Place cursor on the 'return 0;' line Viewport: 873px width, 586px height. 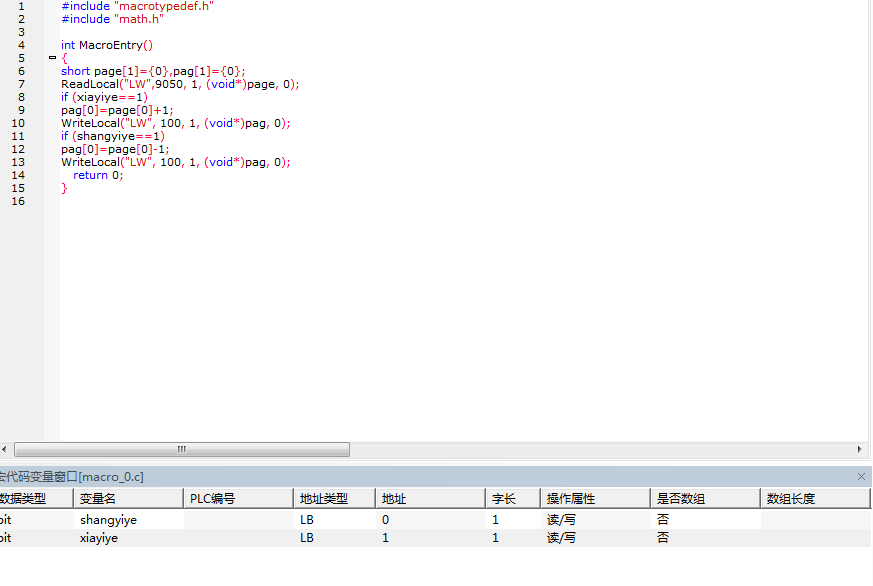click(97, 175)
